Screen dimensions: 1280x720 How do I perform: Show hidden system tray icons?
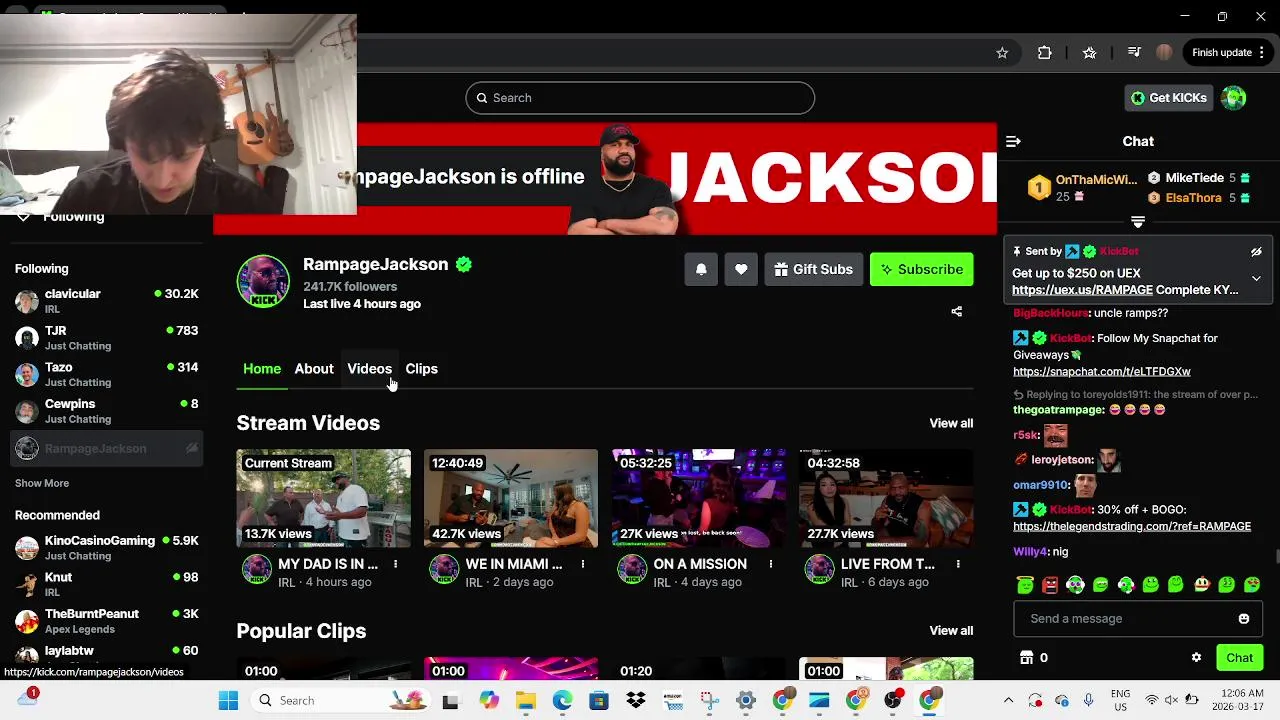point(1008,700)
